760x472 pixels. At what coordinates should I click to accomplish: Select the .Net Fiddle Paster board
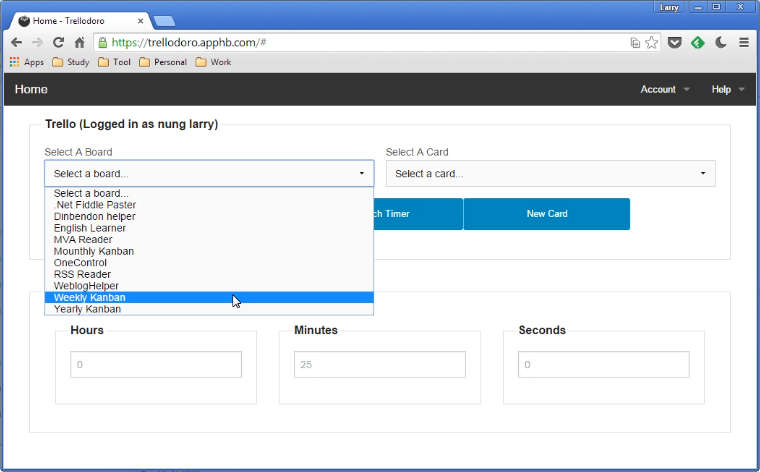[x=209, y=205]
